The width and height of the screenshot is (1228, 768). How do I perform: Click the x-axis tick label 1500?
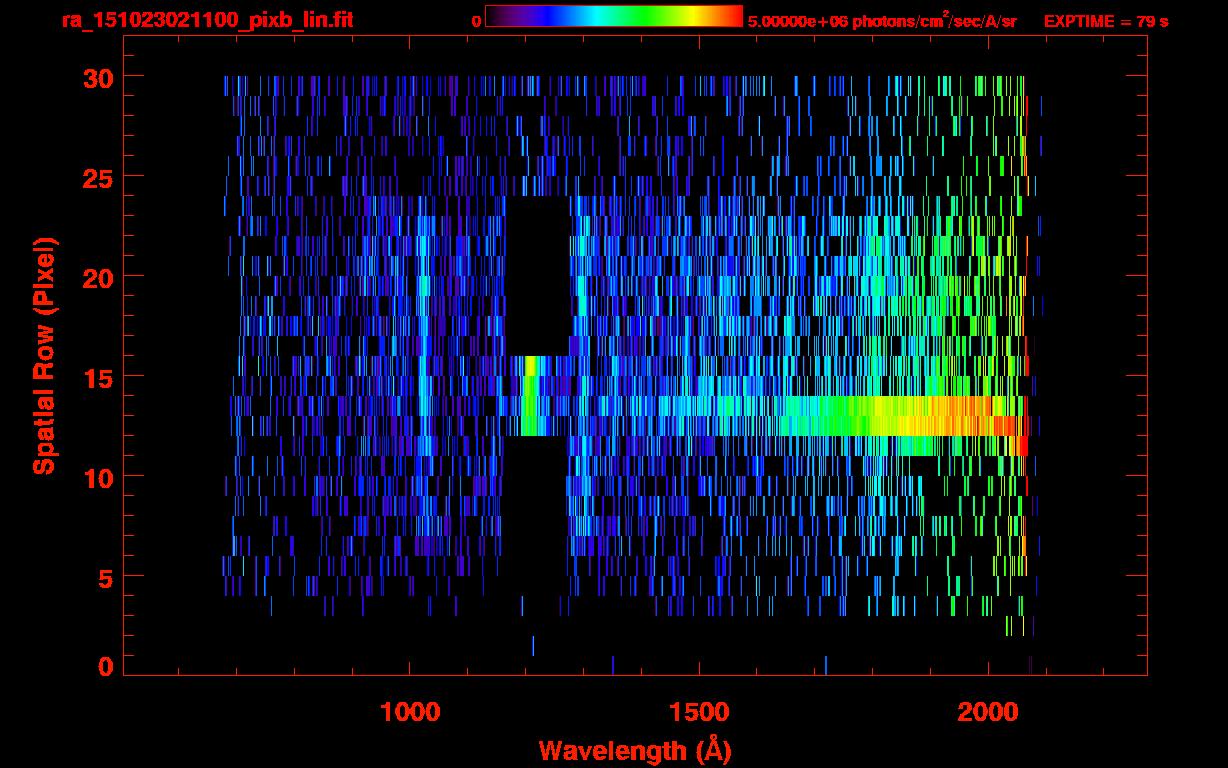(x=699, y=712)
